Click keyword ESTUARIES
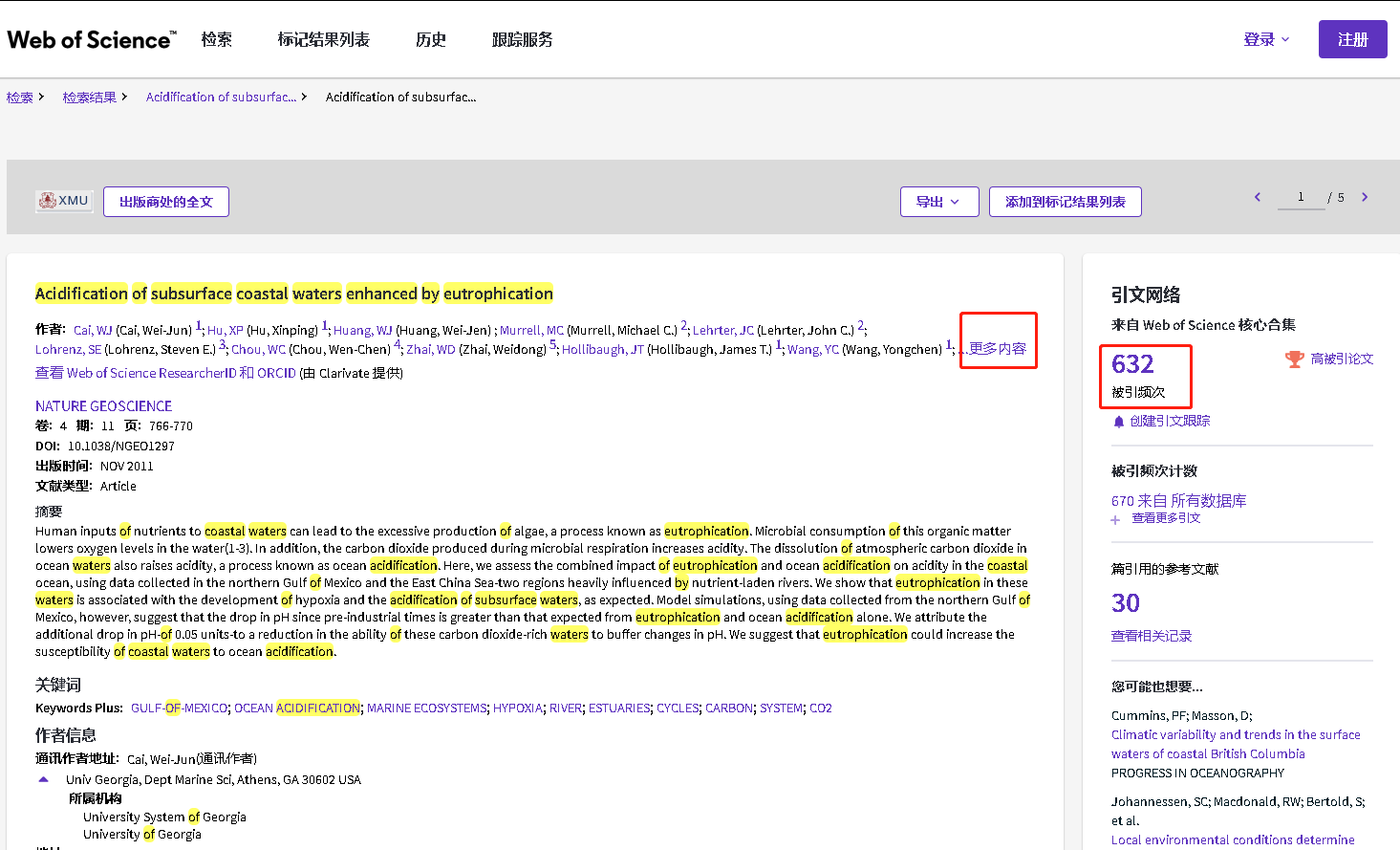The image size is (1400, 850). 620,708
